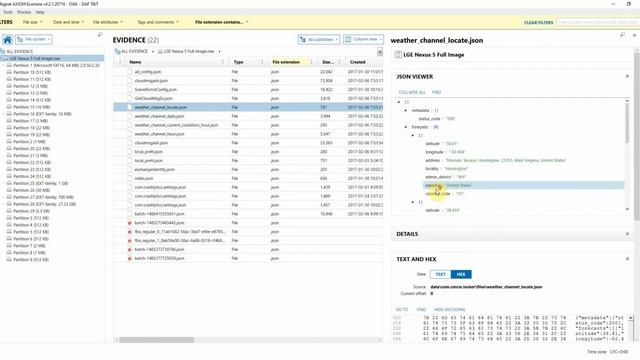Click the JSON viewer vertical scrollbar
Image resolution: width=640 pixels, height=360 pixels.
[x=627, y=124]
